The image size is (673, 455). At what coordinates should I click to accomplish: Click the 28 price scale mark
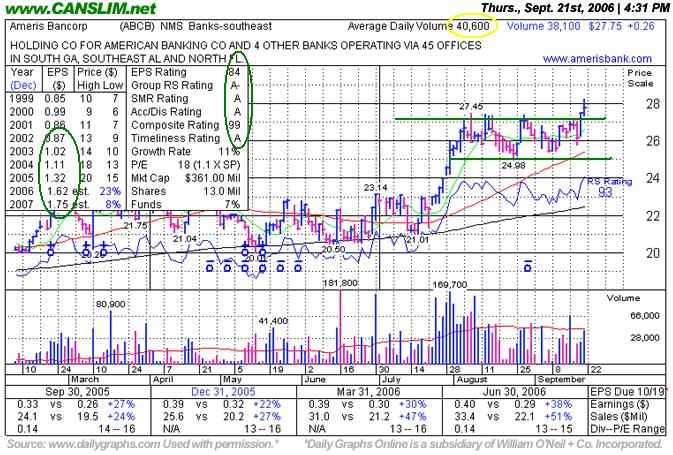coord(653,104)
